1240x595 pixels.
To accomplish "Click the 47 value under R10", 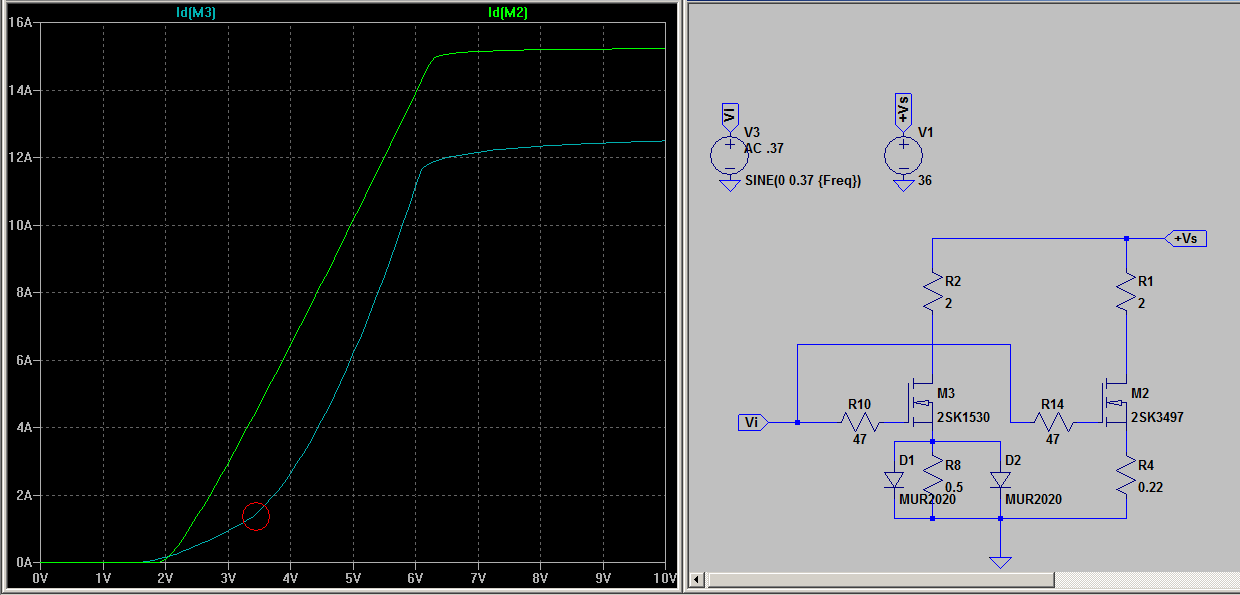I will click(x=859, y=439).
